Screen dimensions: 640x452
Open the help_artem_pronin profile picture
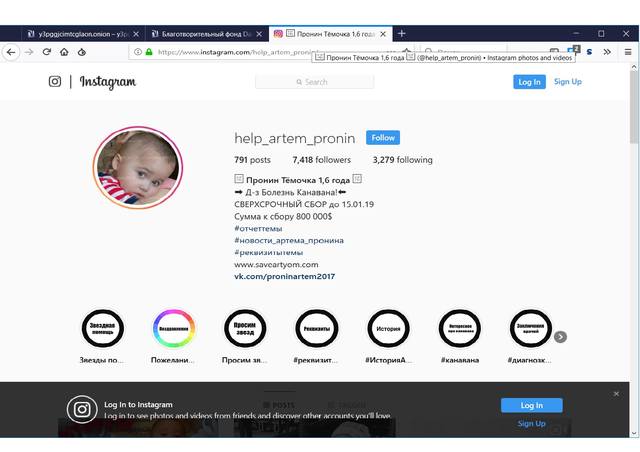pyautogui.click(x=138, y=167)
